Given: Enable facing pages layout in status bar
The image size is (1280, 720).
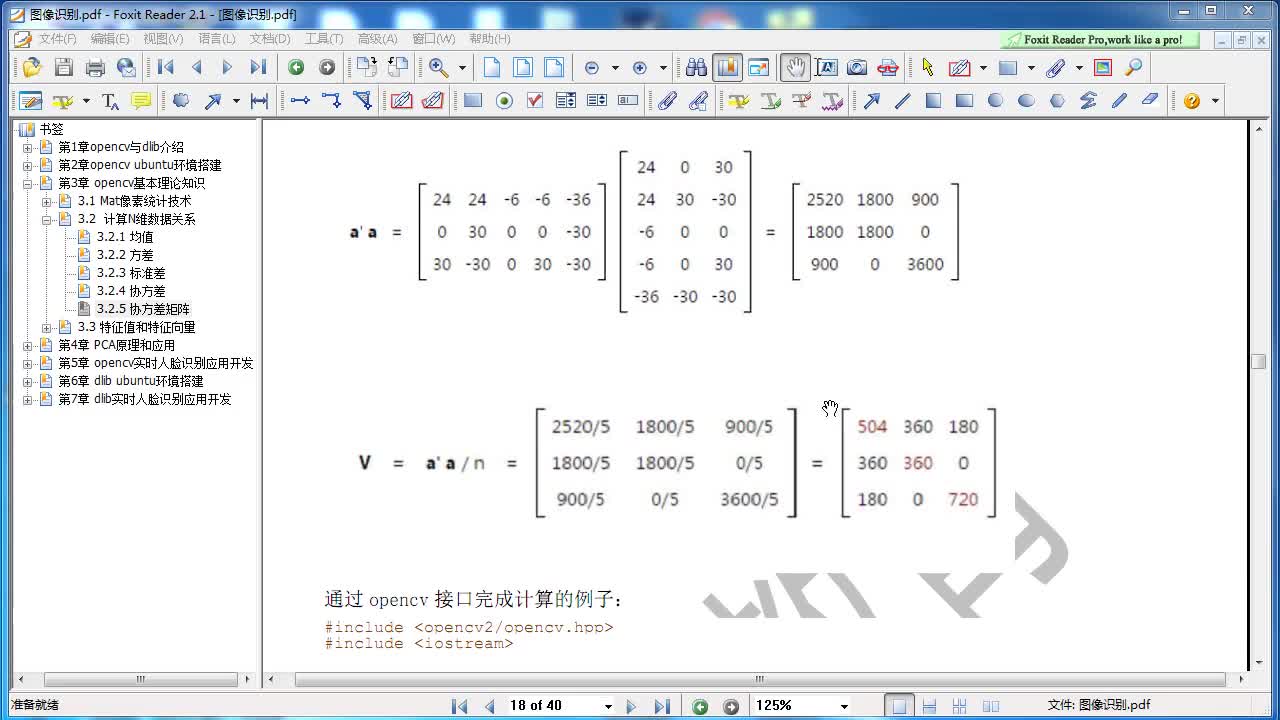Looking at the screenshot, I should (x=959, y=706).
